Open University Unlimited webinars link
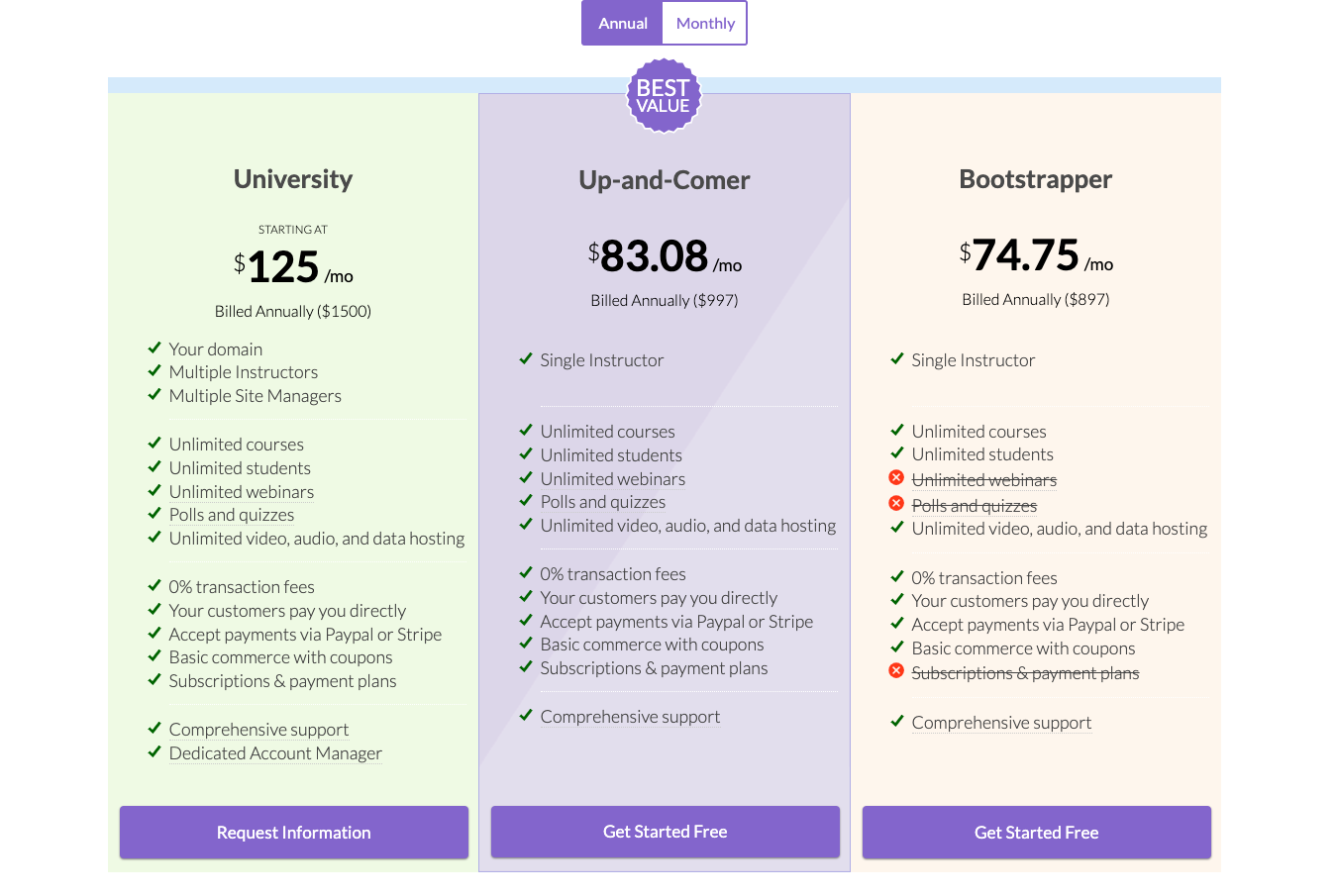This screenshot has width=1338, height=896. pyautogui.click(x=242, y=492)
